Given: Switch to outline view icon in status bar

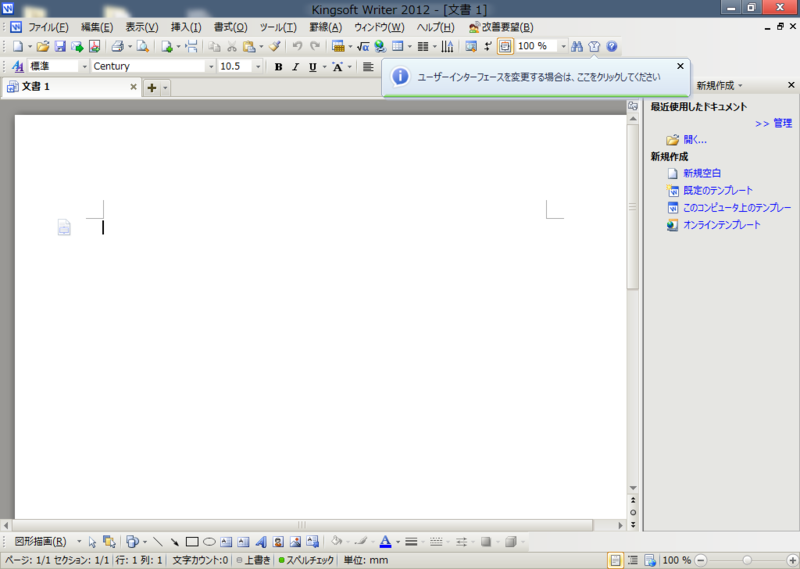Looking at the screenshot, I should (633, 560).
